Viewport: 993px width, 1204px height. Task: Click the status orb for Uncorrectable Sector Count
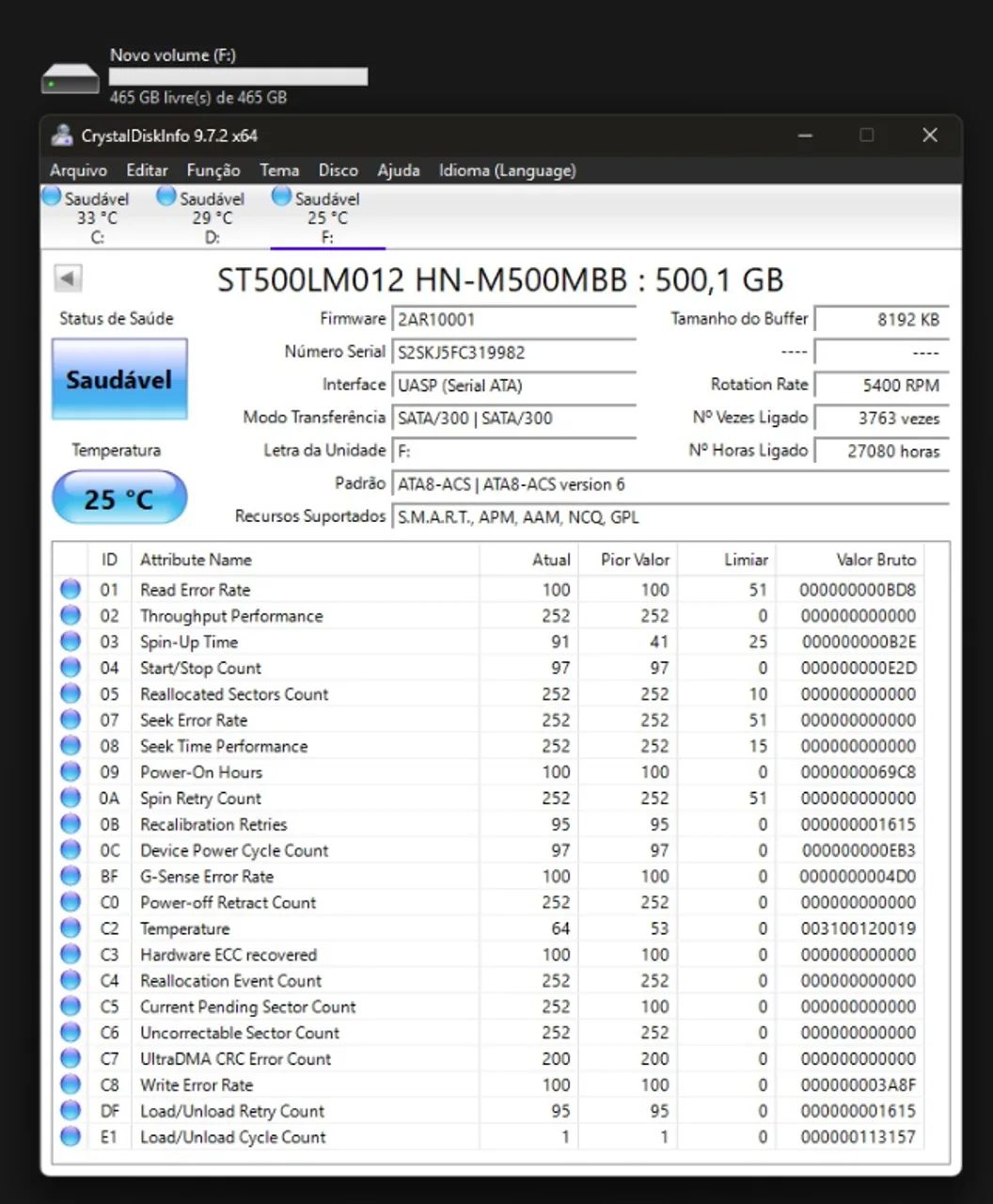(71, 1032)
